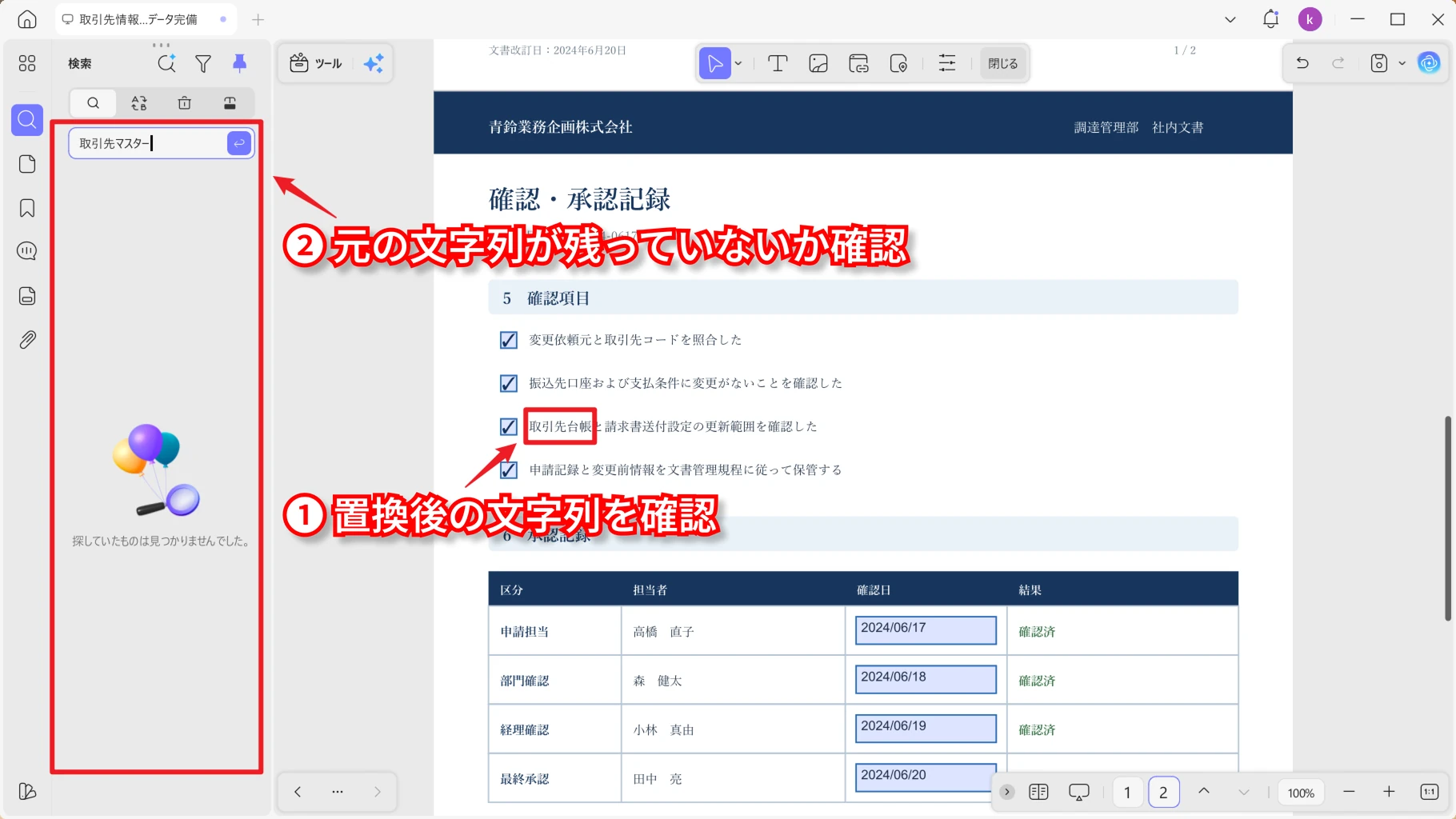
Task: Select the redact mode icon in search panel
Action: click(x=230, y=102)
